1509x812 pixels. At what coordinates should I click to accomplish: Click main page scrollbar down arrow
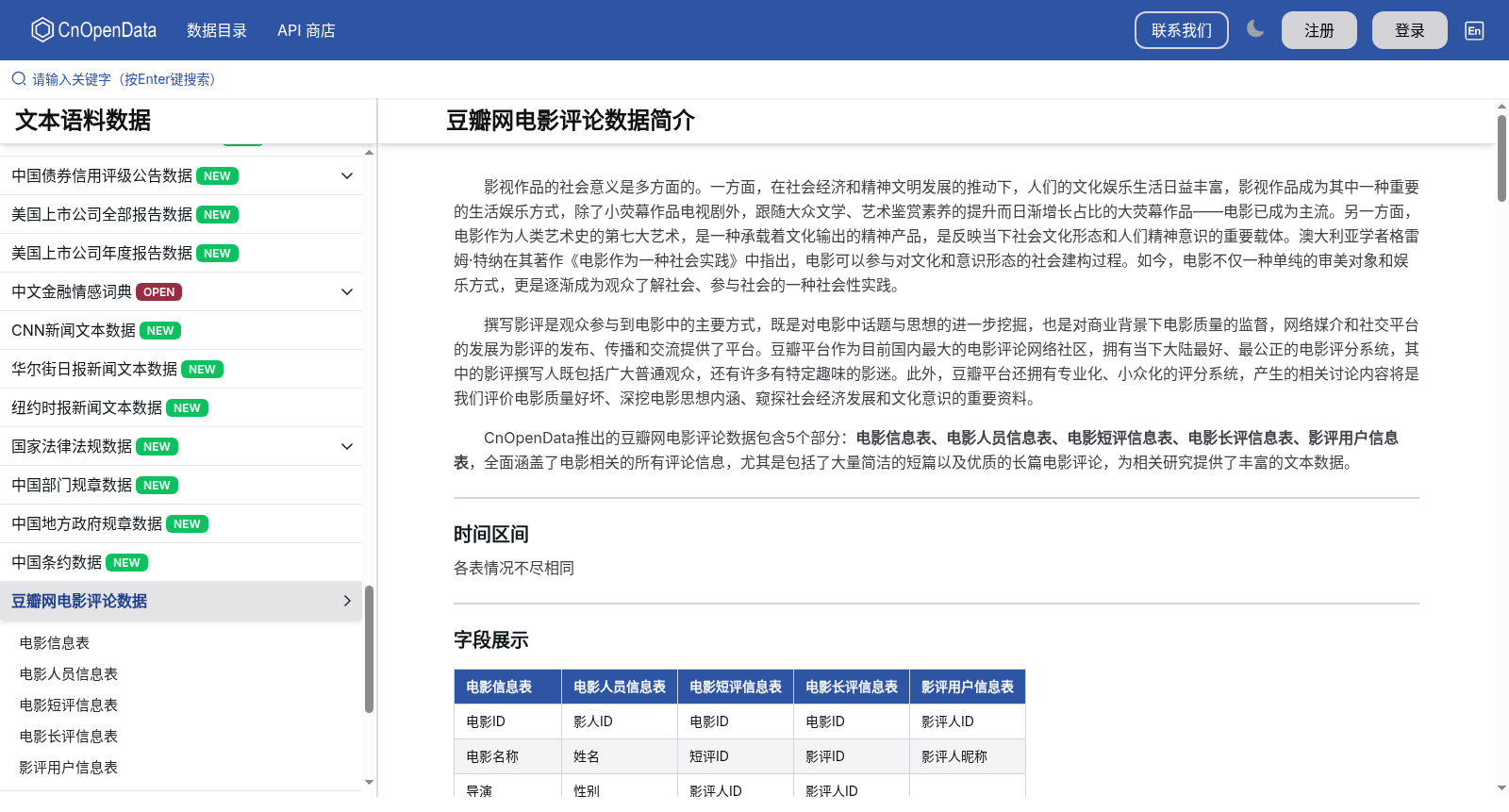pyautogui.click(x=1501, y=787)
